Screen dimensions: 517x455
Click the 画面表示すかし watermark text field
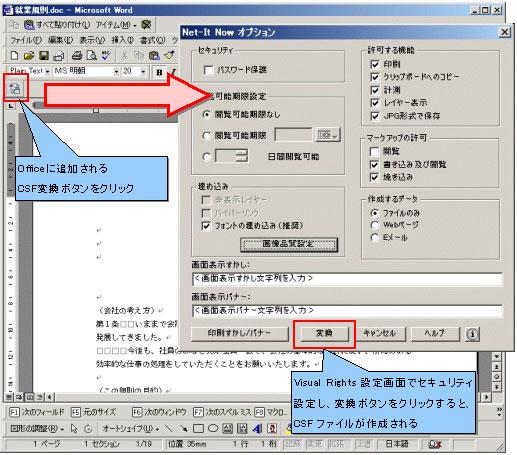347,279
